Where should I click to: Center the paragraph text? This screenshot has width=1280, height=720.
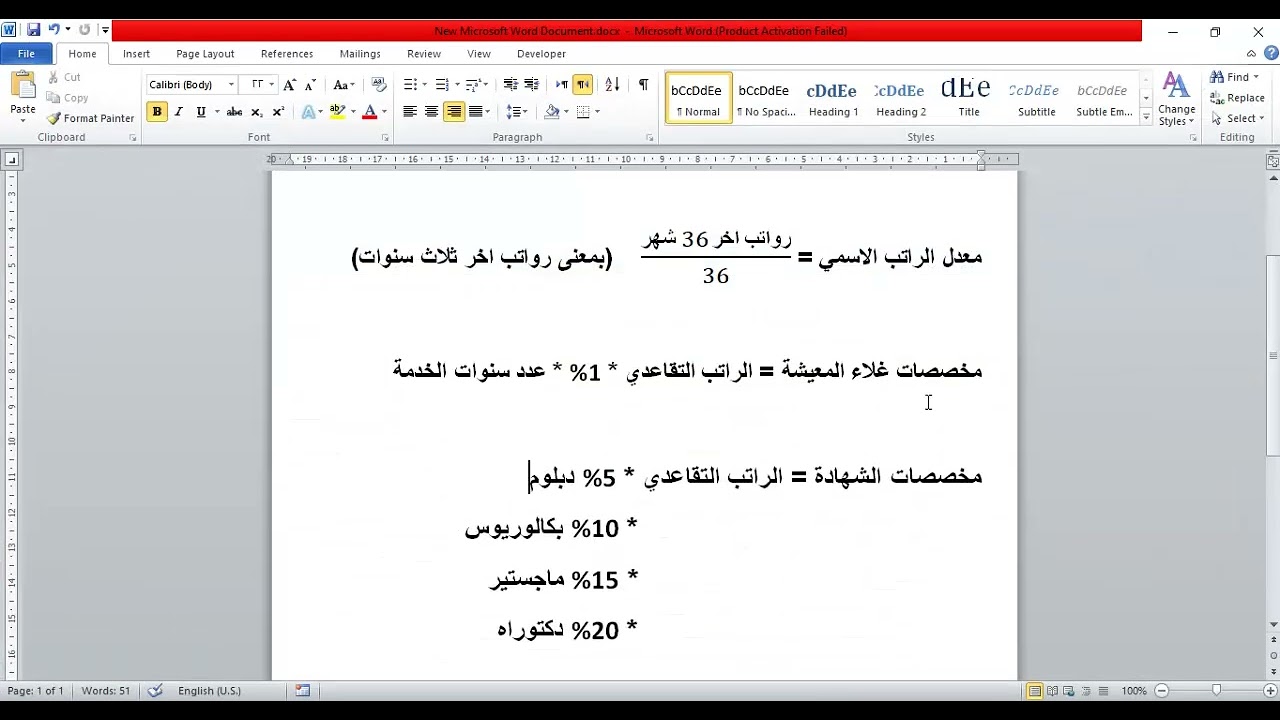tap(431, 112)
